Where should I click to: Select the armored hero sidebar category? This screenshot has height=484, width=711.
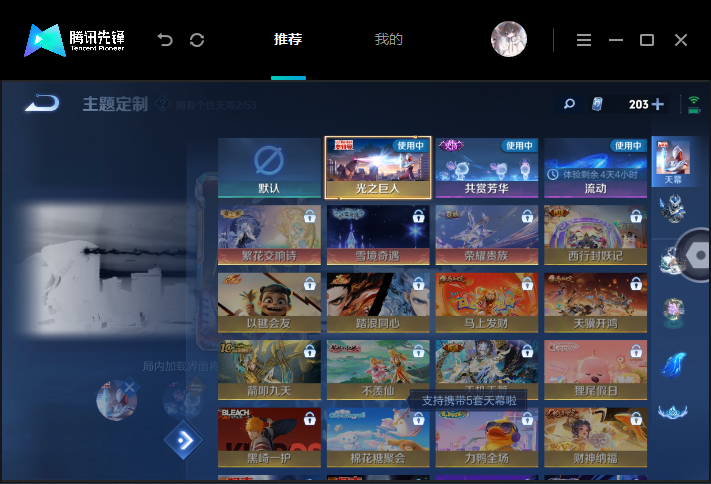click(673, 208)
